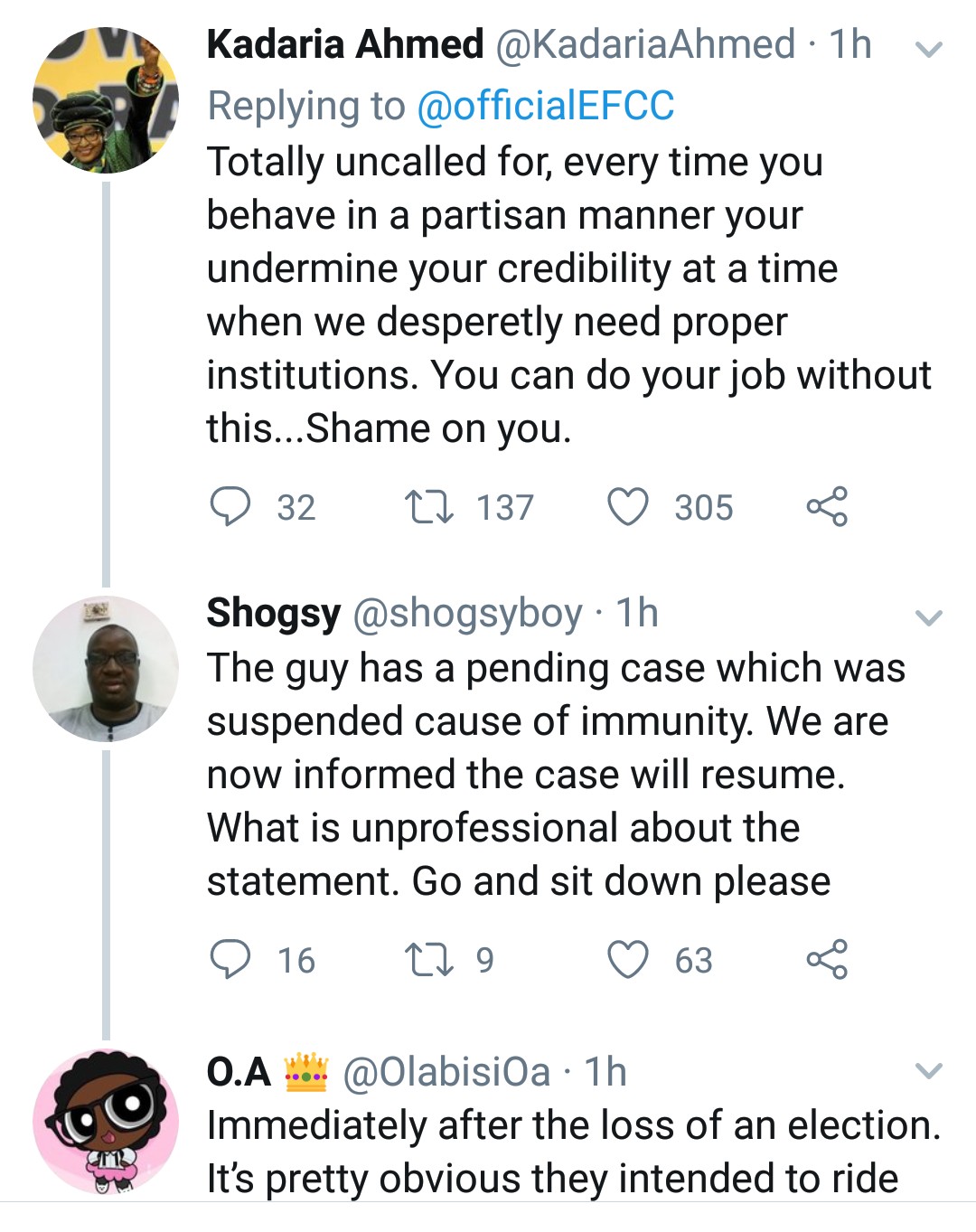
Task: Reply to Shogsy's tweet
Action: [230, 959]
